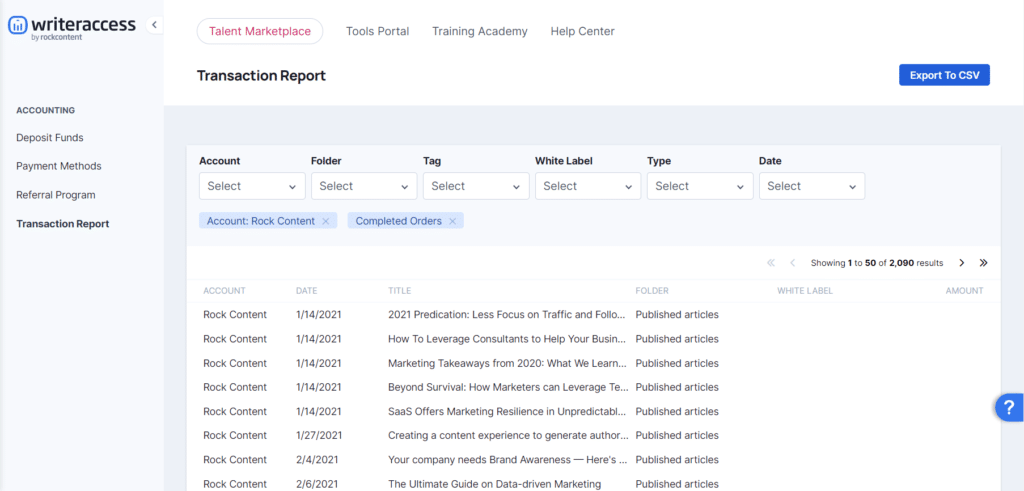This screenshot has height=491, width=1024.
Task: Click the 1/27/2021 date cell
Action: coord(319,436)
